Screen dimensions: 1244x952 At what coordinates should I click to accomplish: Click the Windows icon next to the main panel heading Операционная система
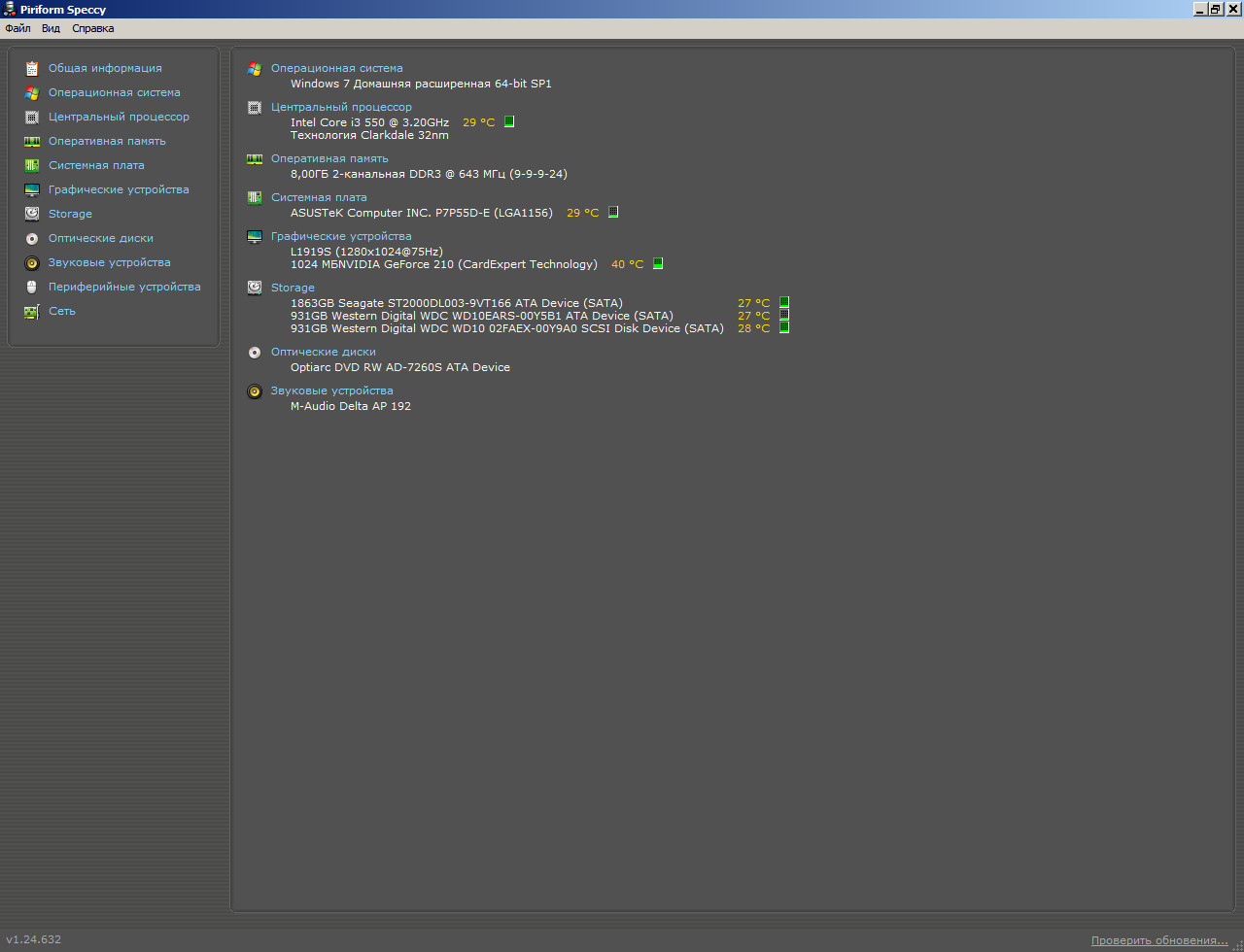coord(255,68)
